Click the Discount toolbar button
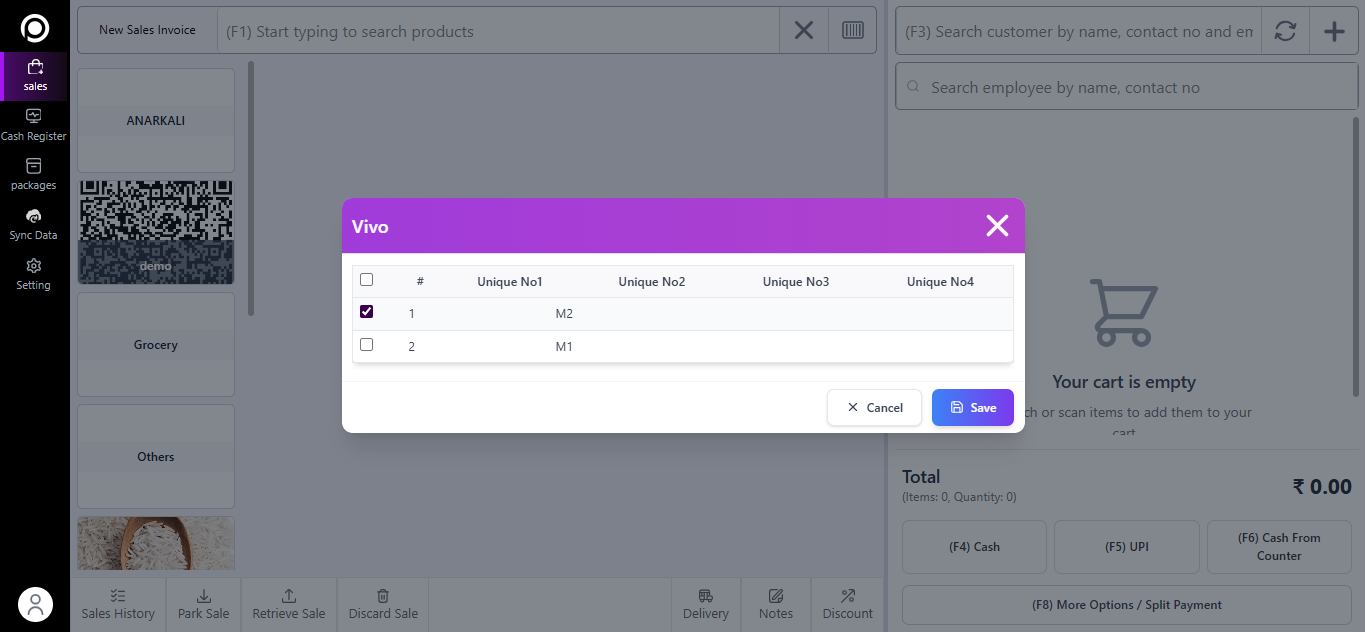This screenshot has width=1365, height=632. (847, 604)
